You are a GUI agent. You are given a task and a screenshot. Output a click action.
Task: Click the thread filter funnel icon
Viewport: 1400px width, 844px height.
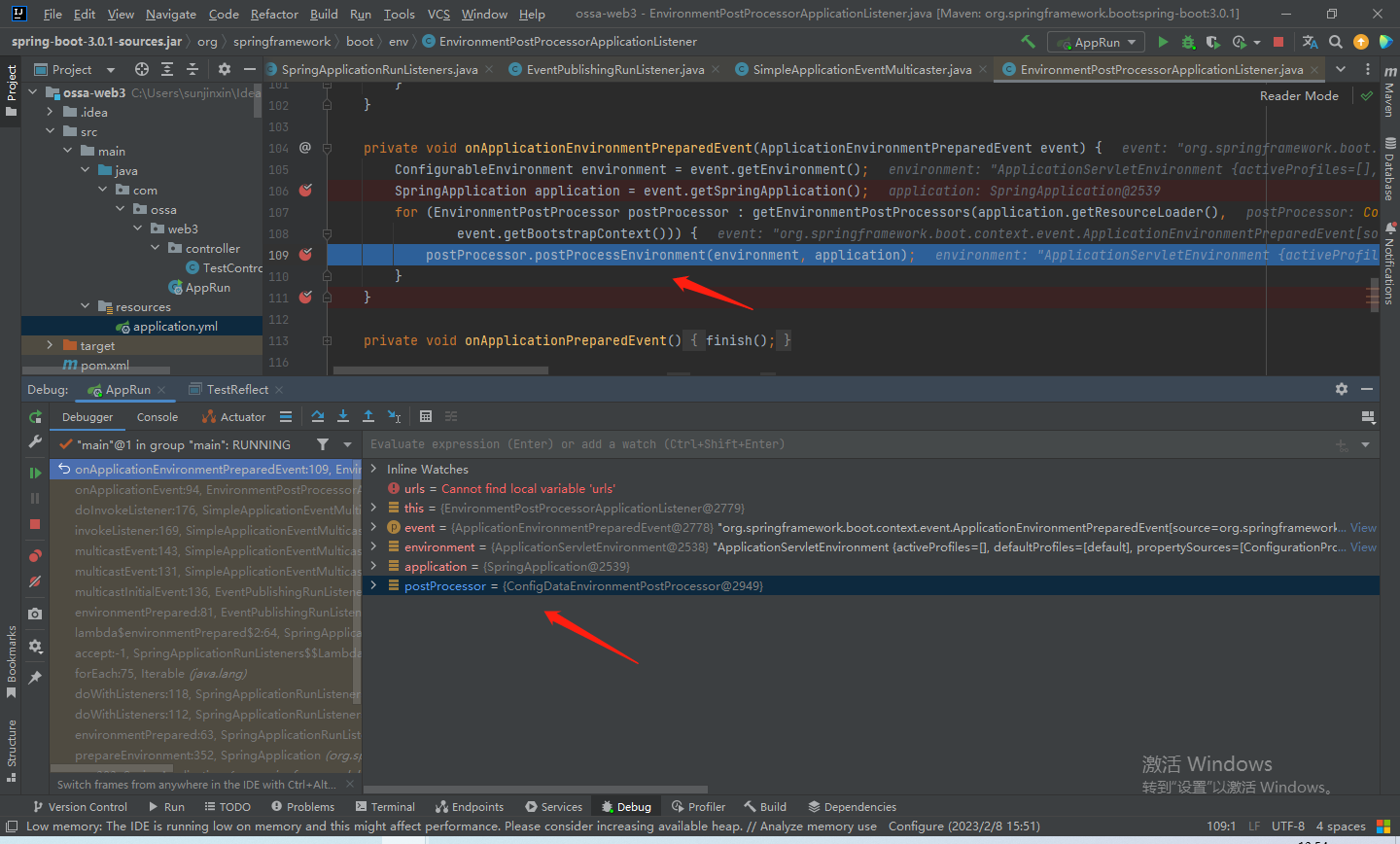coord(323,444)
